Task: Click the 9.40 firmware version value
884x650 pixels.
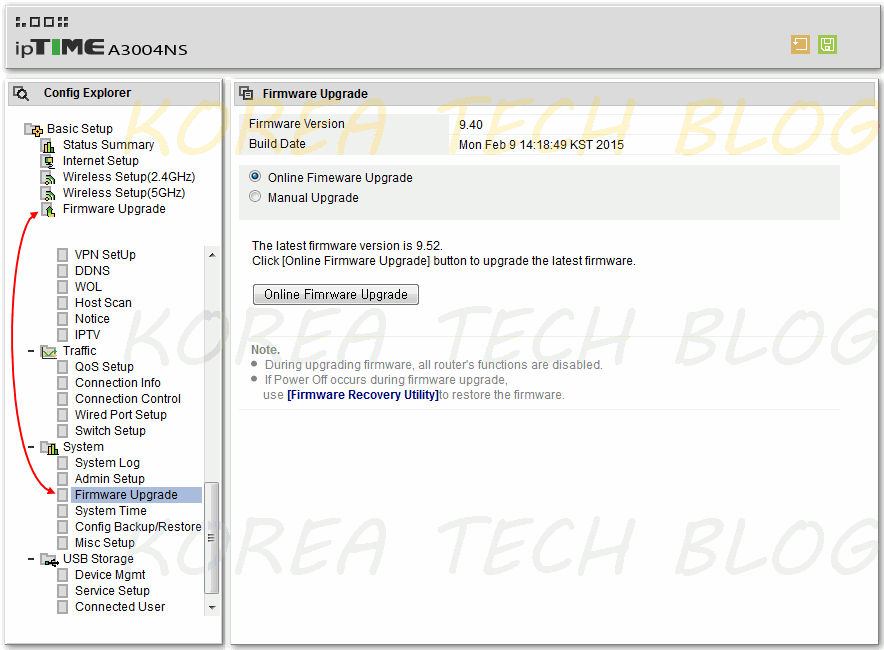Action: (x=471, y=125)
